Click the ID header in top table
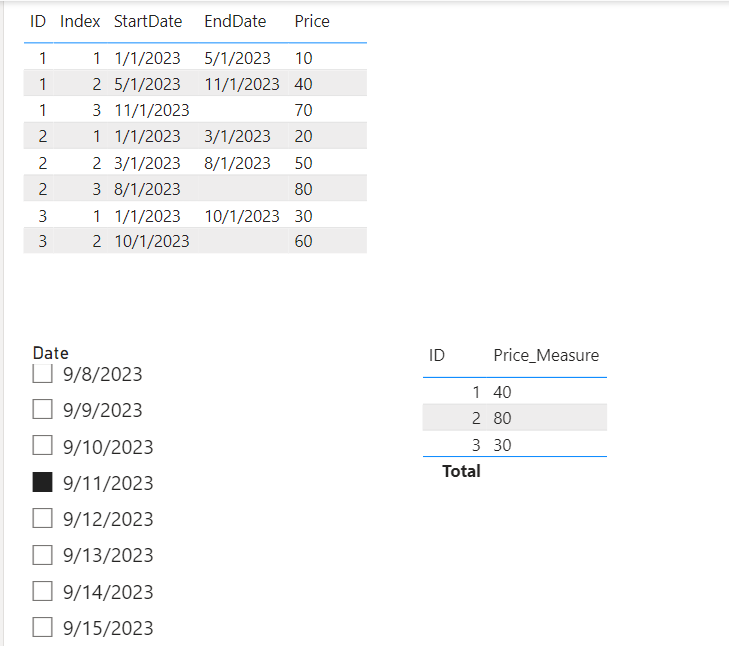The width and height of the screenshot is (729, 646). click(38, 21)
